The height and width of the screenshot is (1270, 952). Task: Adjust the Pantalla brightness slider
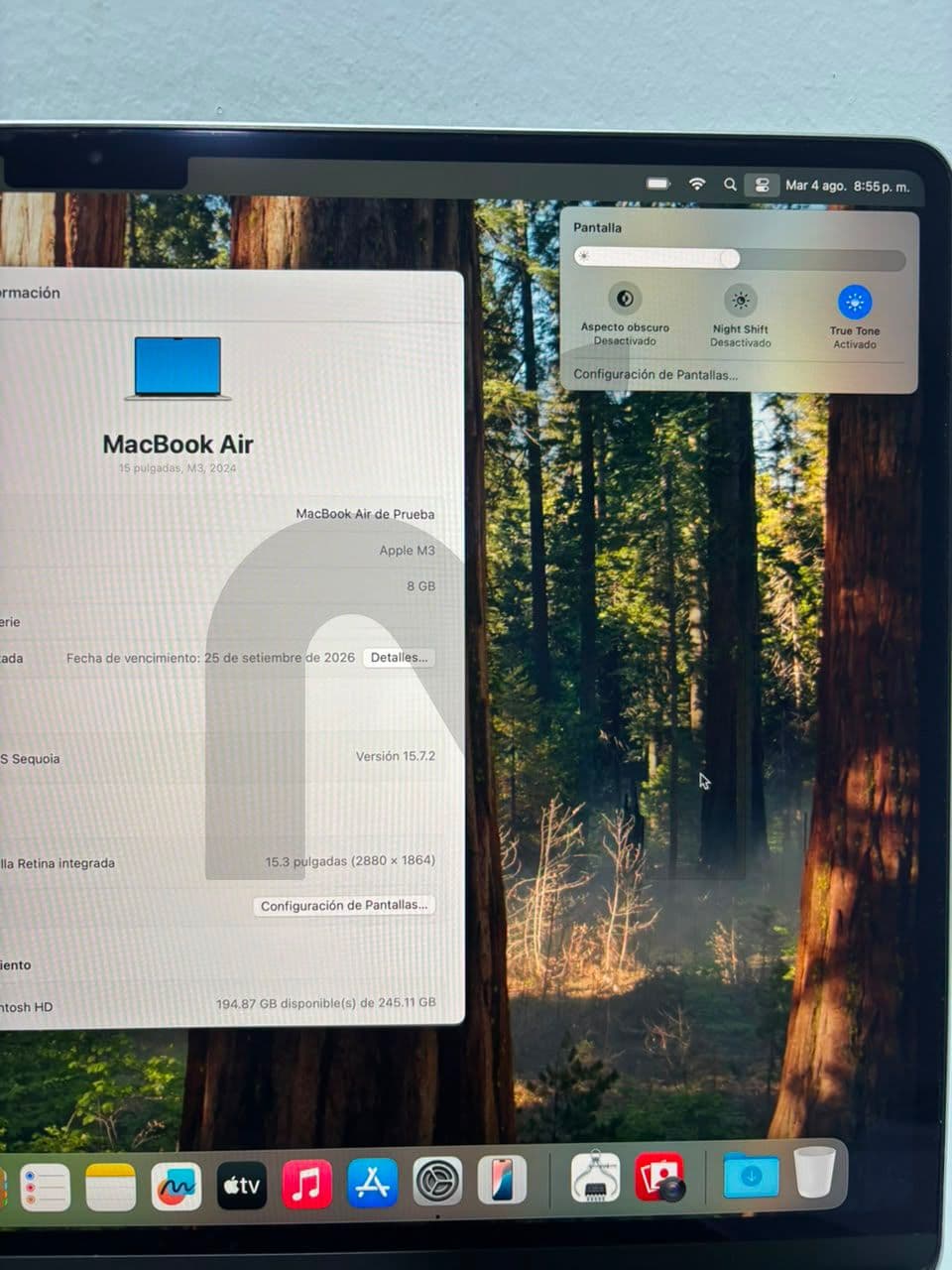coord(740,259)
